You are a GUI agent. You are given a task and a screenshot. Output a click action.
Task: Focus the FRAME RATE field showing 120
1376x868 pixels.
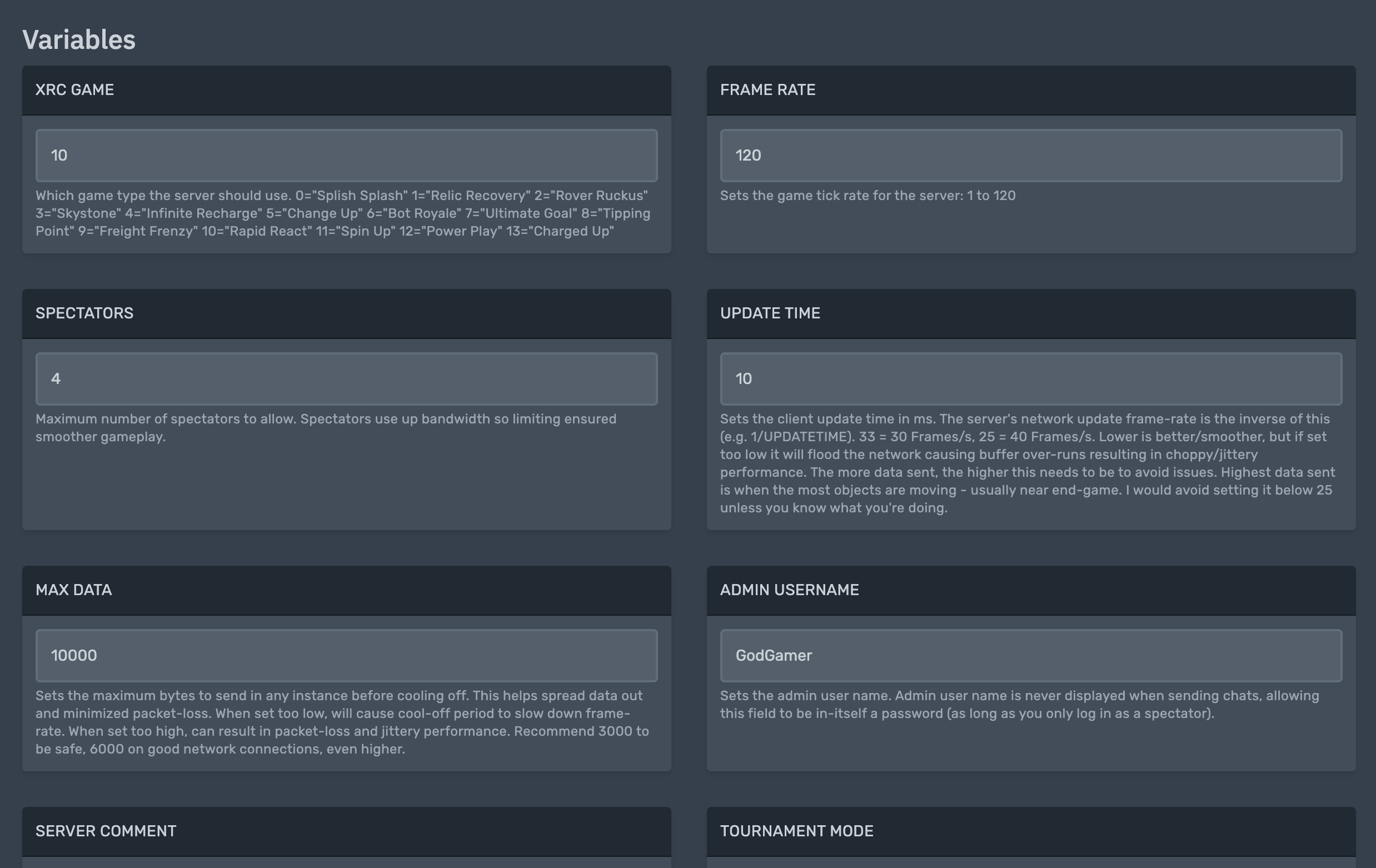coord(1030,156)
